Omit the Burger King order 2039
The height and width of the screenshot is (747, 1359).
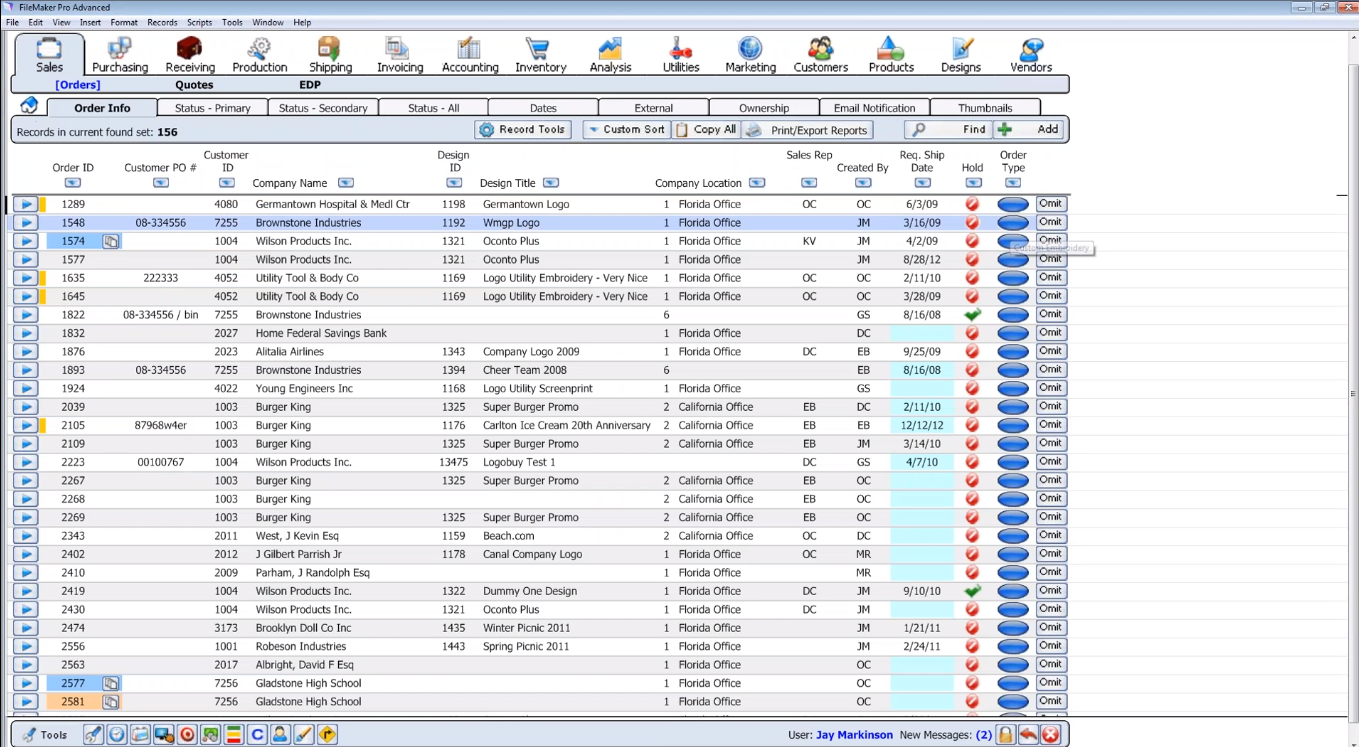coord(1050,406)
